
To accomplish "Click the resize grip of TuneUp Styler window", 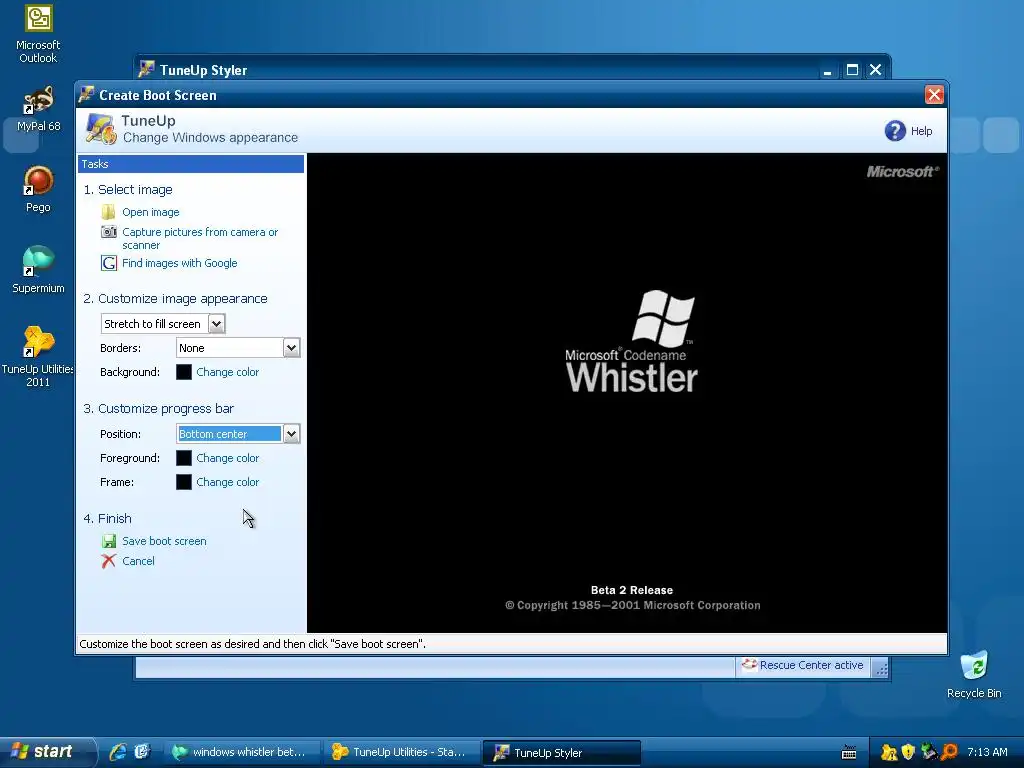I will [x=881, y=668].
